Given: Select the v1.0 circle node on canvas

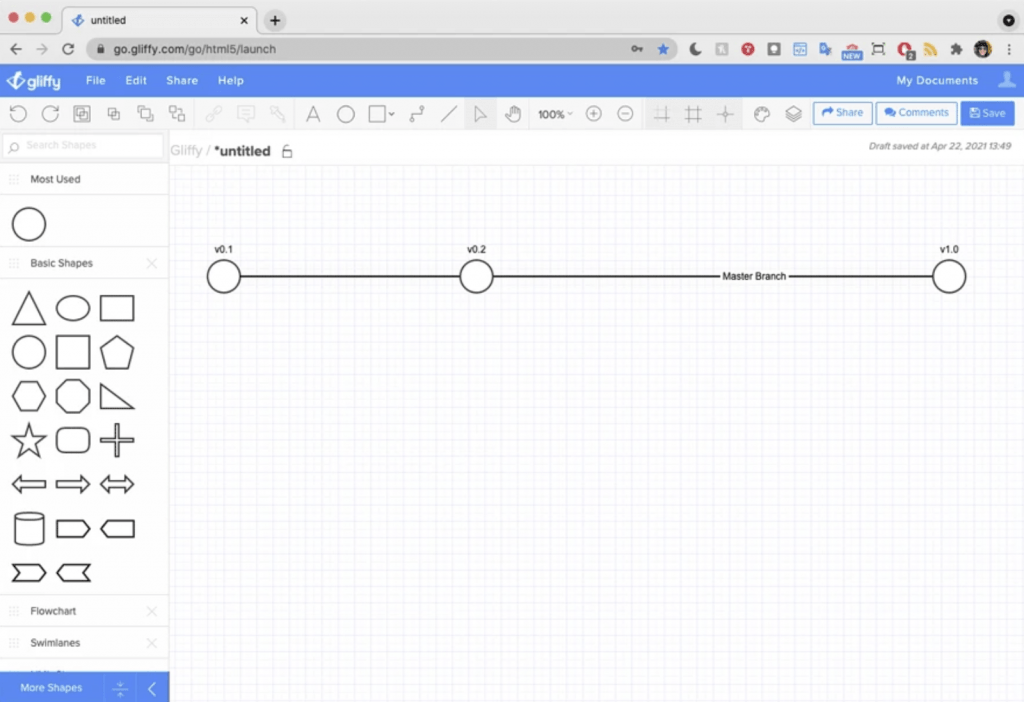Looking at the screenshot, I should click(x=949, y=276).
